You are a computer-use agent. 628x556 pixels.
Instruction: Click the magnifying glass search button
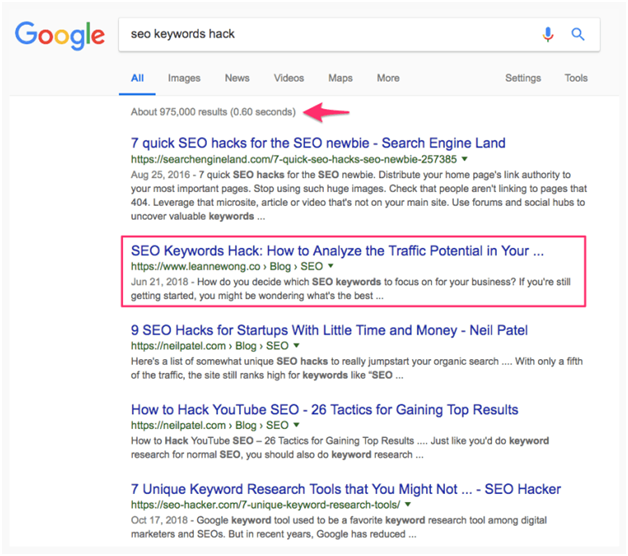click(578, 34)
